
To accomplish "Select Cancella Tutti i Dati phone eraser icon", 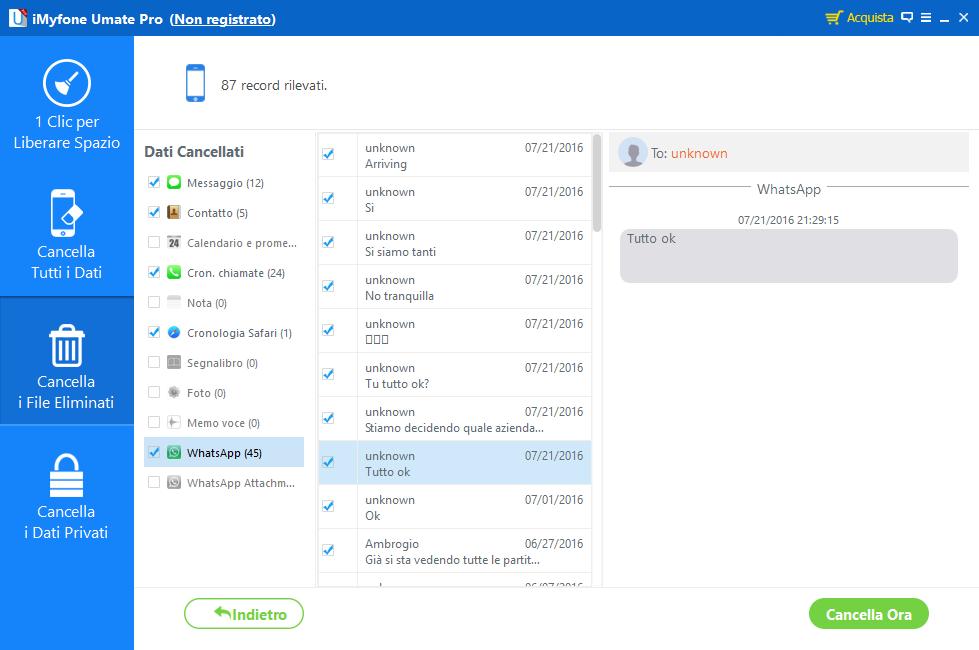I will (x=66, y=213).
